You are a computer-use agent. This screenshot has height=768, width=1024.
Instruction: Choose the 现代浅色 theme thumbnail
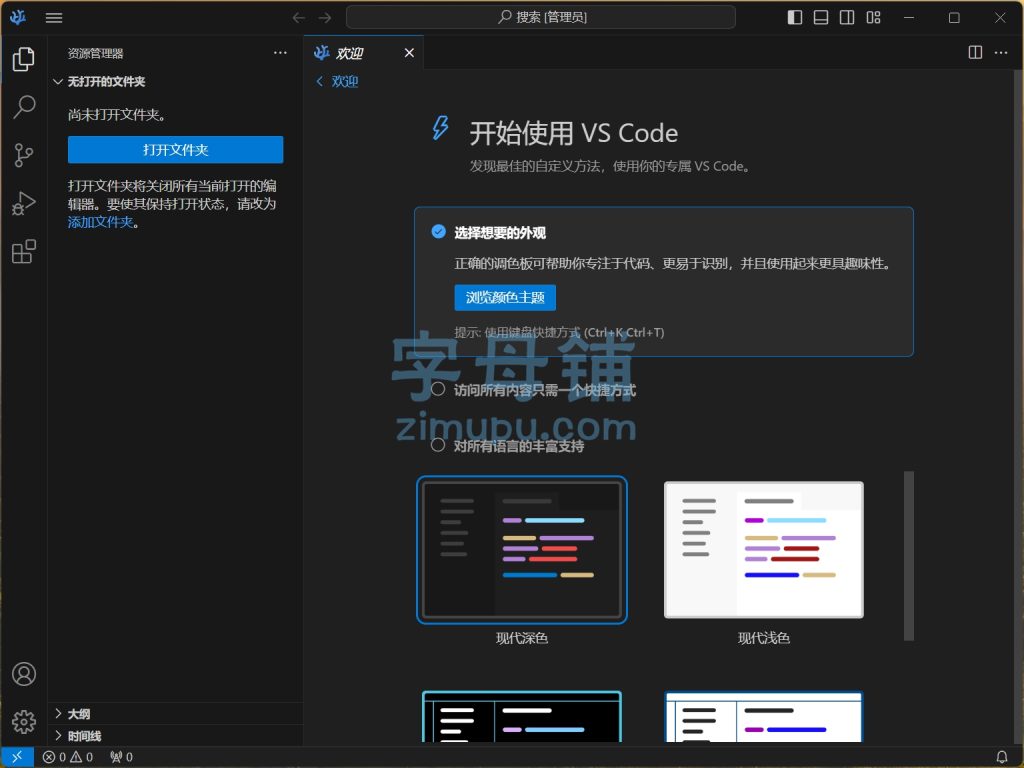click(x=763, y=549)
